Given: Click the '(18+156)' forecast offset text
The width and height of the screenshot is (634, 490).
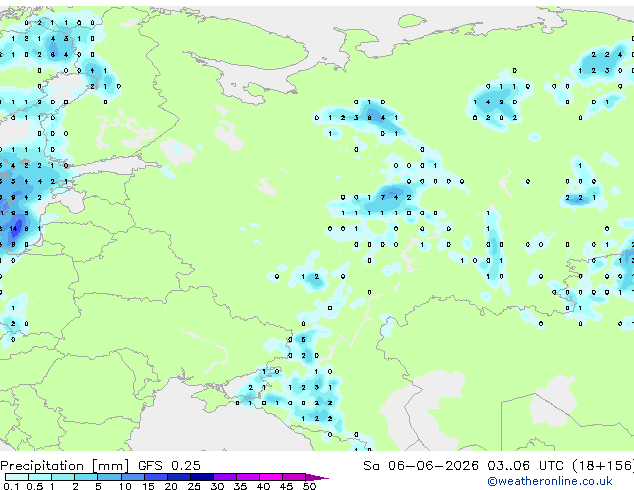Looking at the screenshot, I should point(603,466).
